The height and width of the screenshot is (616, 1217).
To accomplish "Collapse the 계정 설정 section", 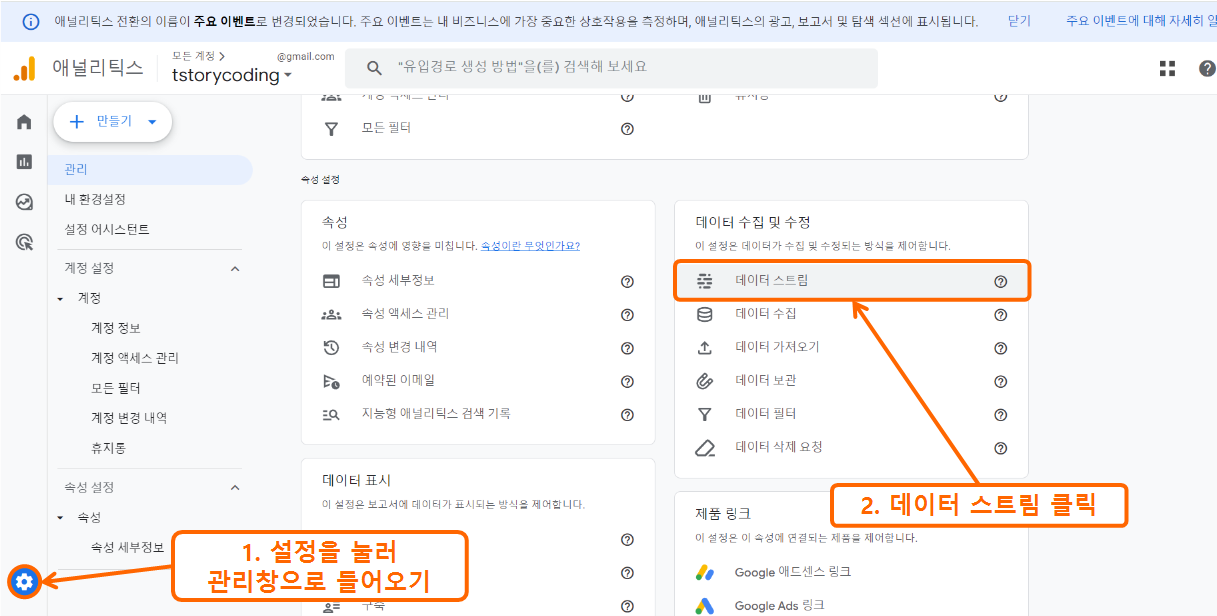I will (x=234, y=268).
